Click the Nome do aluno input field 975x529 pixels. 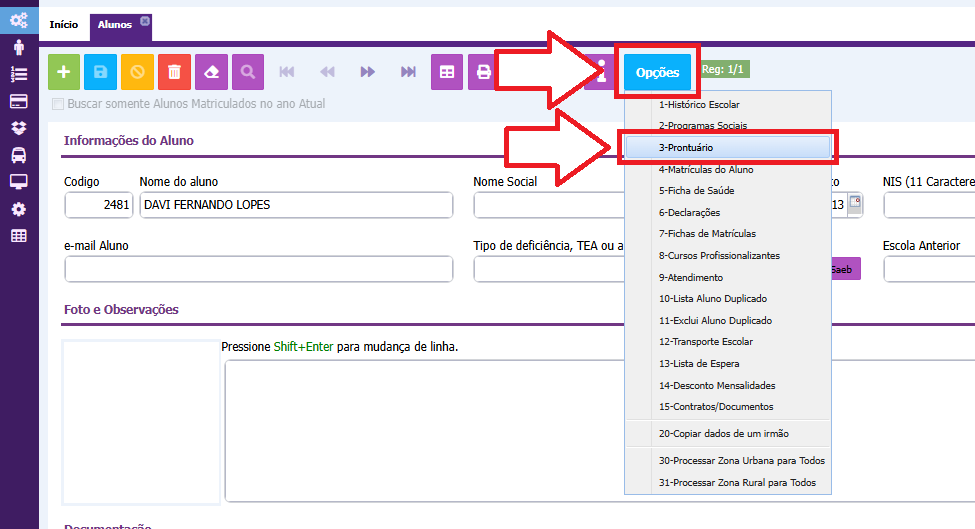click(295, 205)
